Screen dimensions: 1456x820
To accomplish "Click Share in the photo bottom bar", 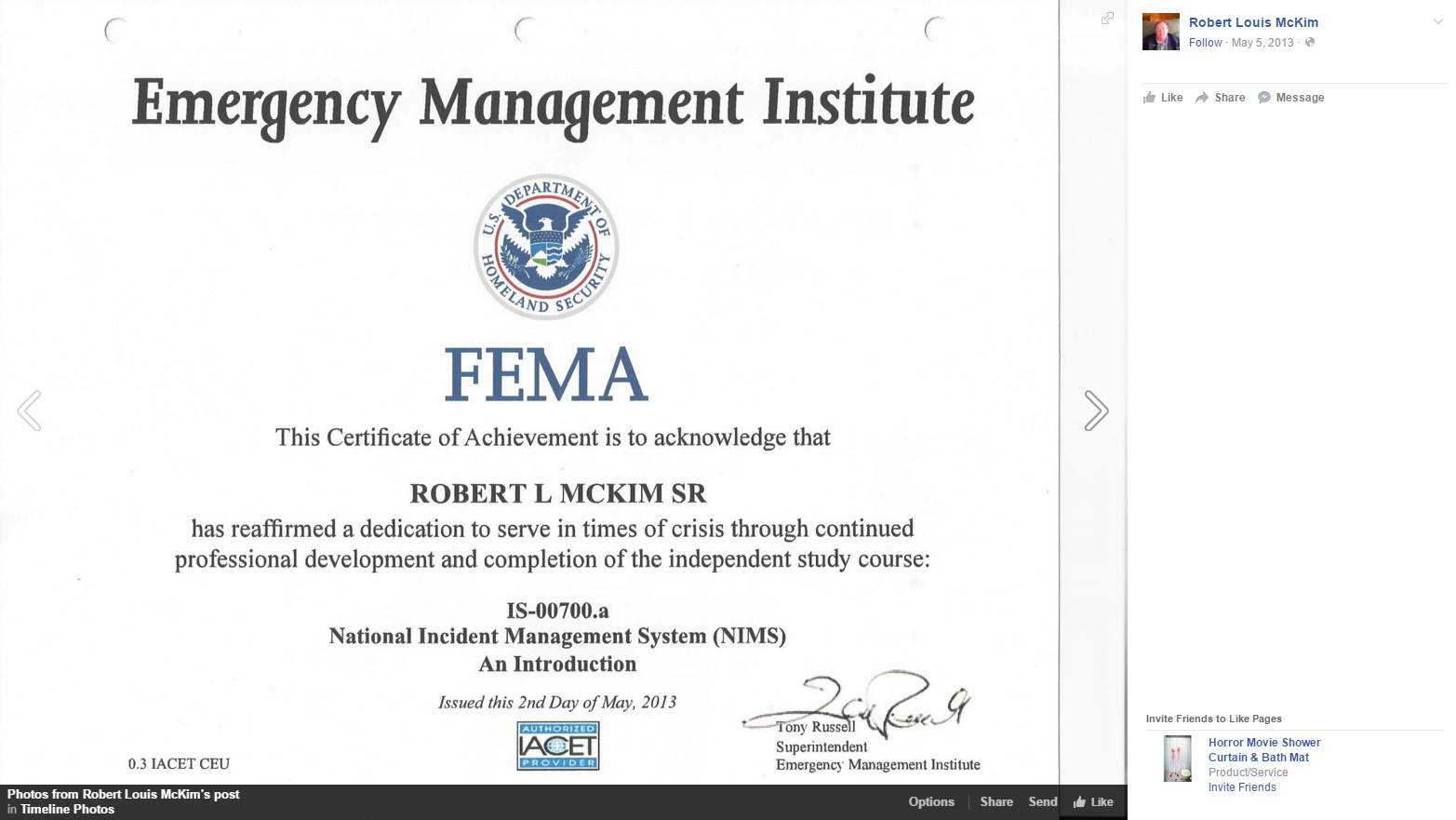I will 996,801.
